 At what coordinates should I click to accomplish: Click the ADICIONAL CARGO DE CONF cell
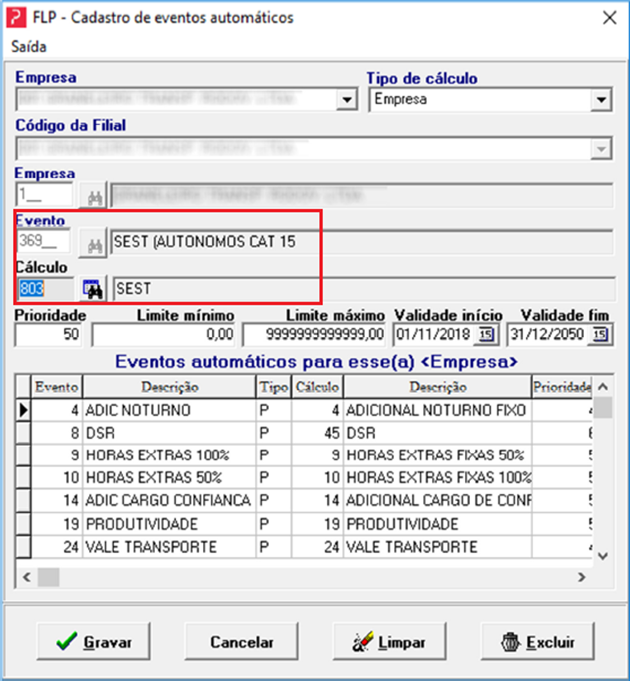pyautogui.click(x=438, y=500)
